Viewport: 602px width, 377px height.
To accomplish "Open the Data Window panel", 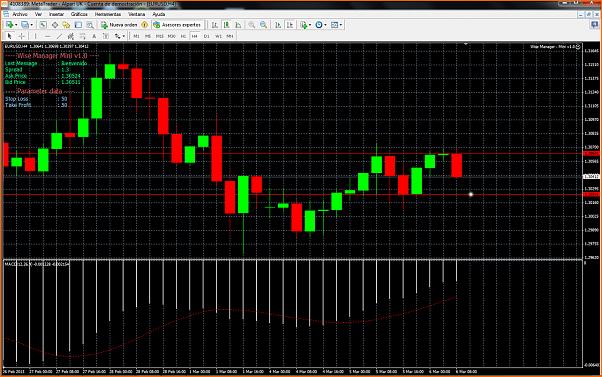I will coord(55,25).
